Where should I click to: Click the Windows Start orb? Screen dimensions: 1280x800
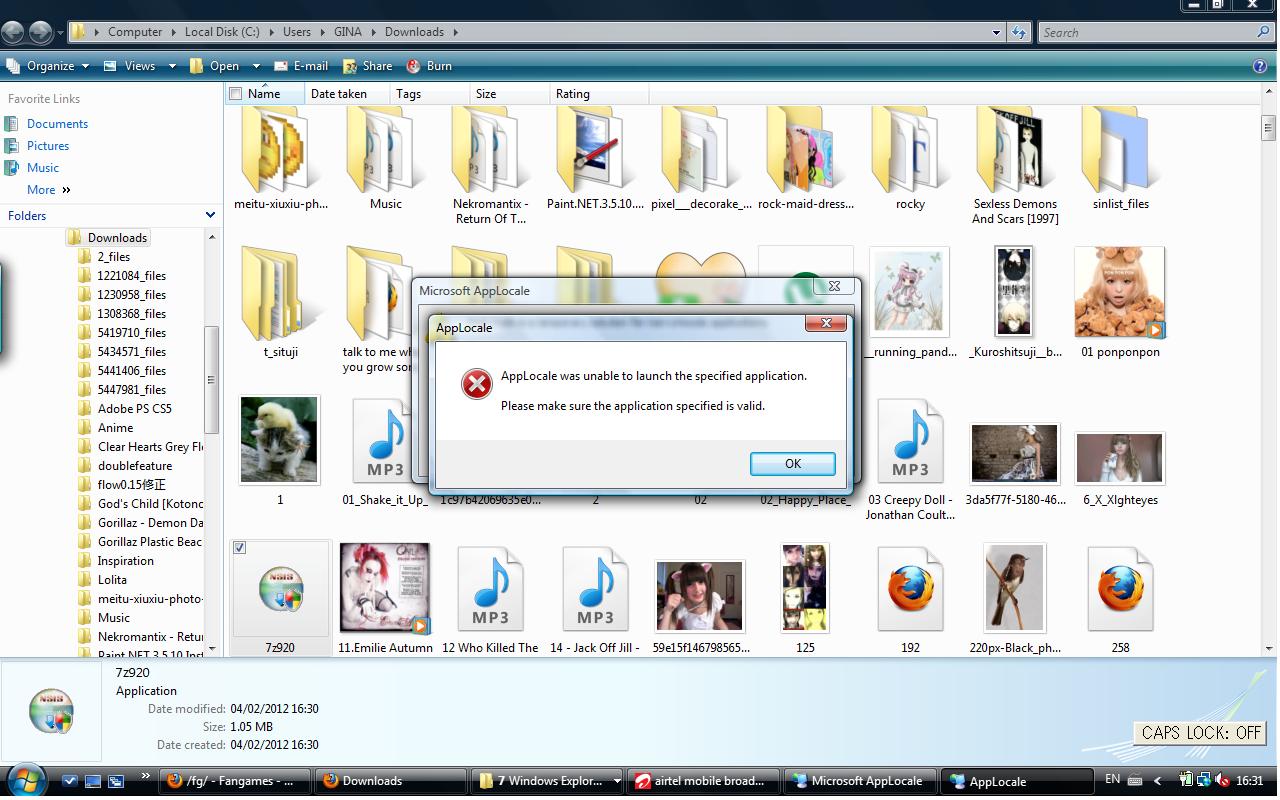[27, 780]
